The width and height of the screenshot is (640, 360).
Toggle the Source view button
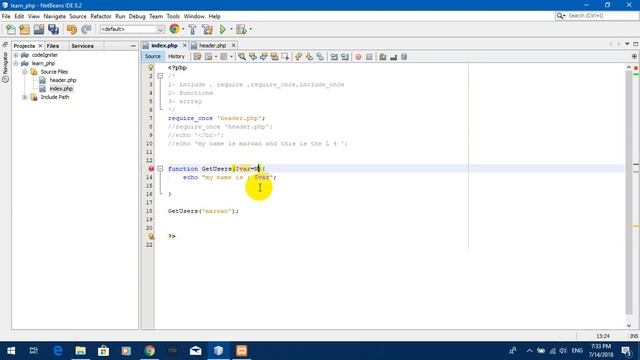153,56
